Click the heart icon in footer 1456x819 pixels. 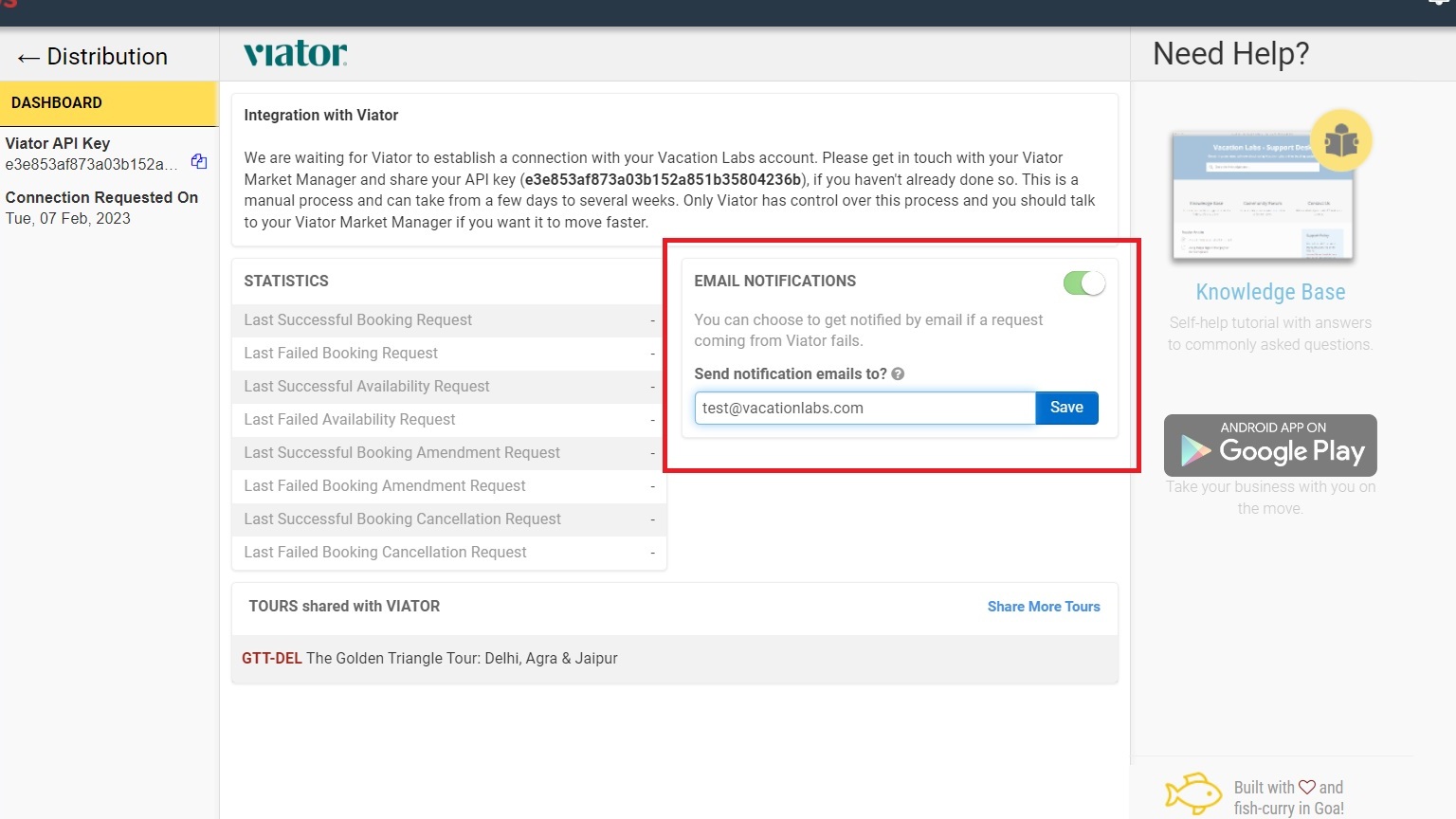[1307, 787]
